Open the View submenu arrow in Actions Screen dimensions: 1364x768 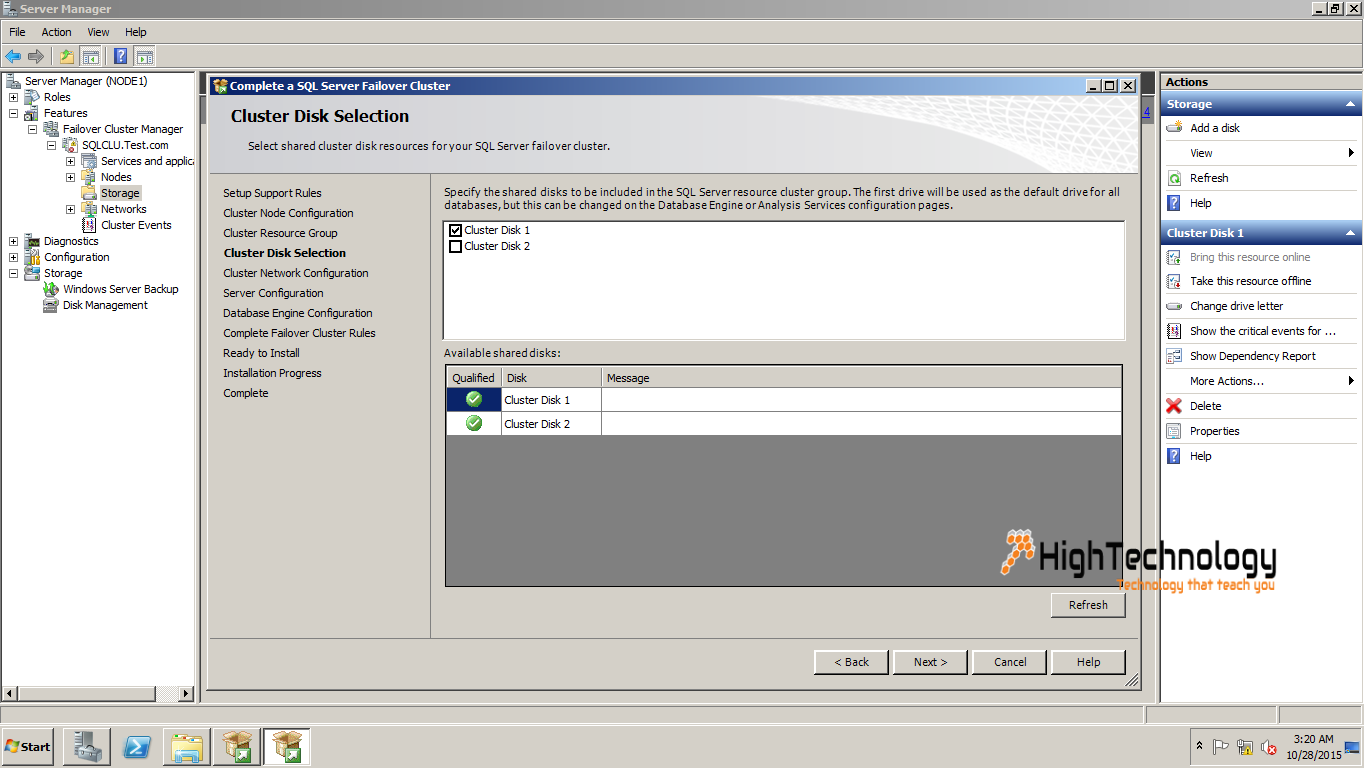coord(1351,153)
